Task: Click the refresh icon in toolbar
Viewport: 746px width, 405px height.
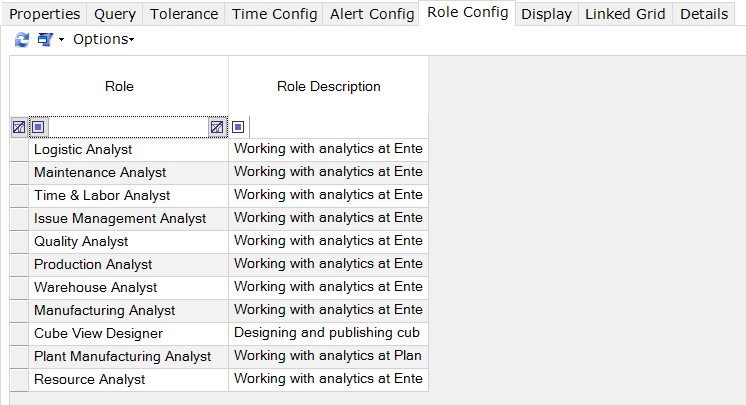Action: [21, 40]
